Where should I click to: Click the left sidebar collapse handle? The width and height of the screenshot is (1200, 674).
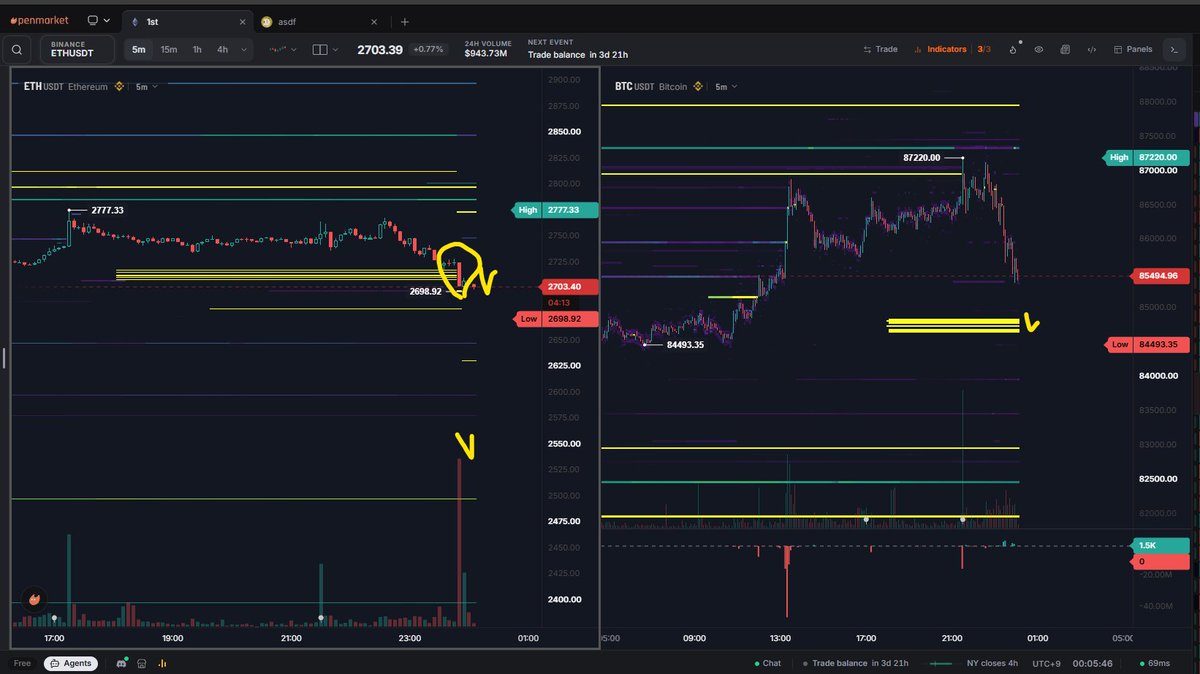click(3, 357)
